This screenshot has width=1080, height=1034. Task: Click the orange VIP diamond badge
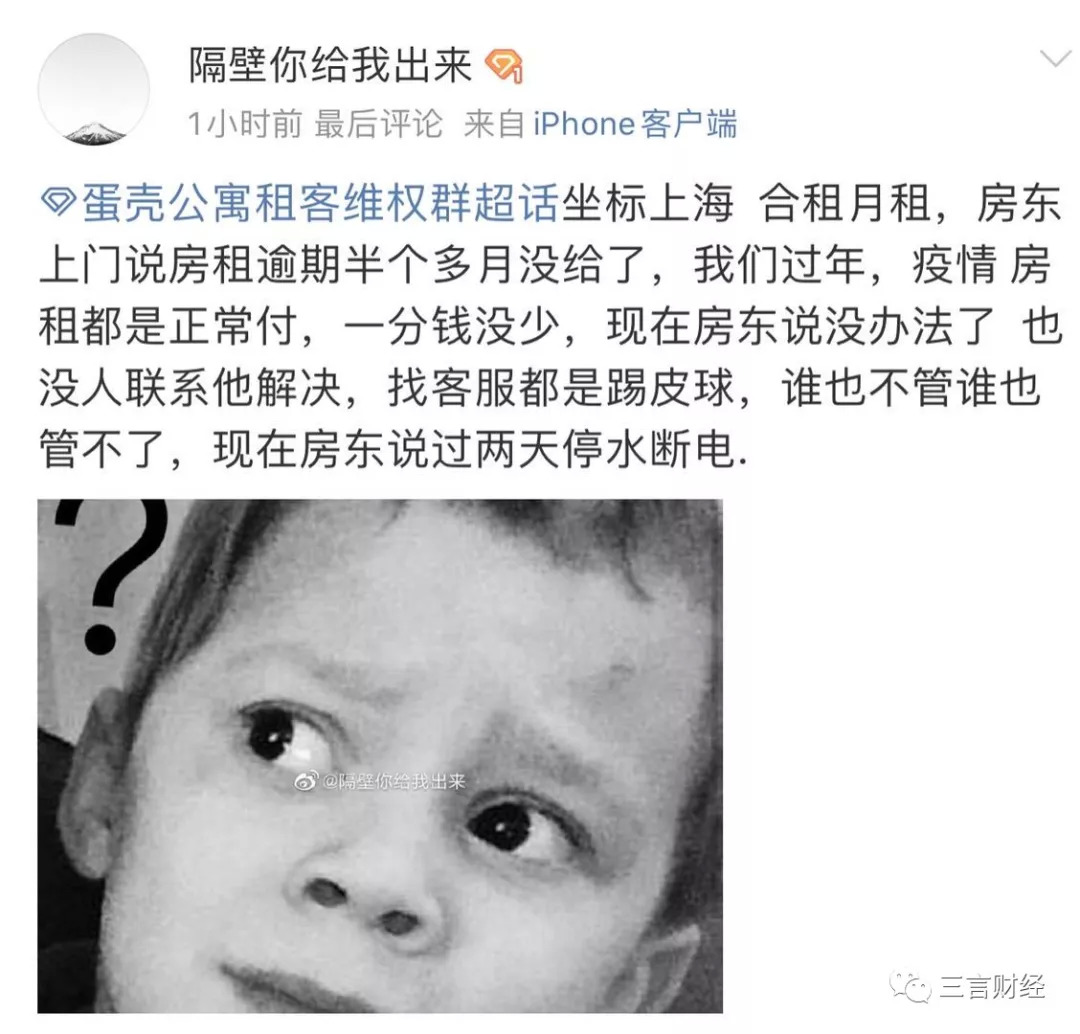coord(503,66)
